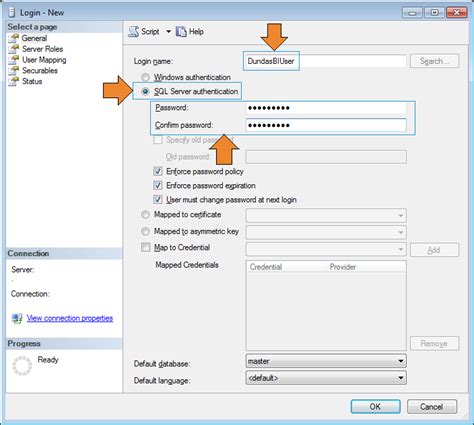
Task: Maximize the Login - New window
Action: point(434,13)
